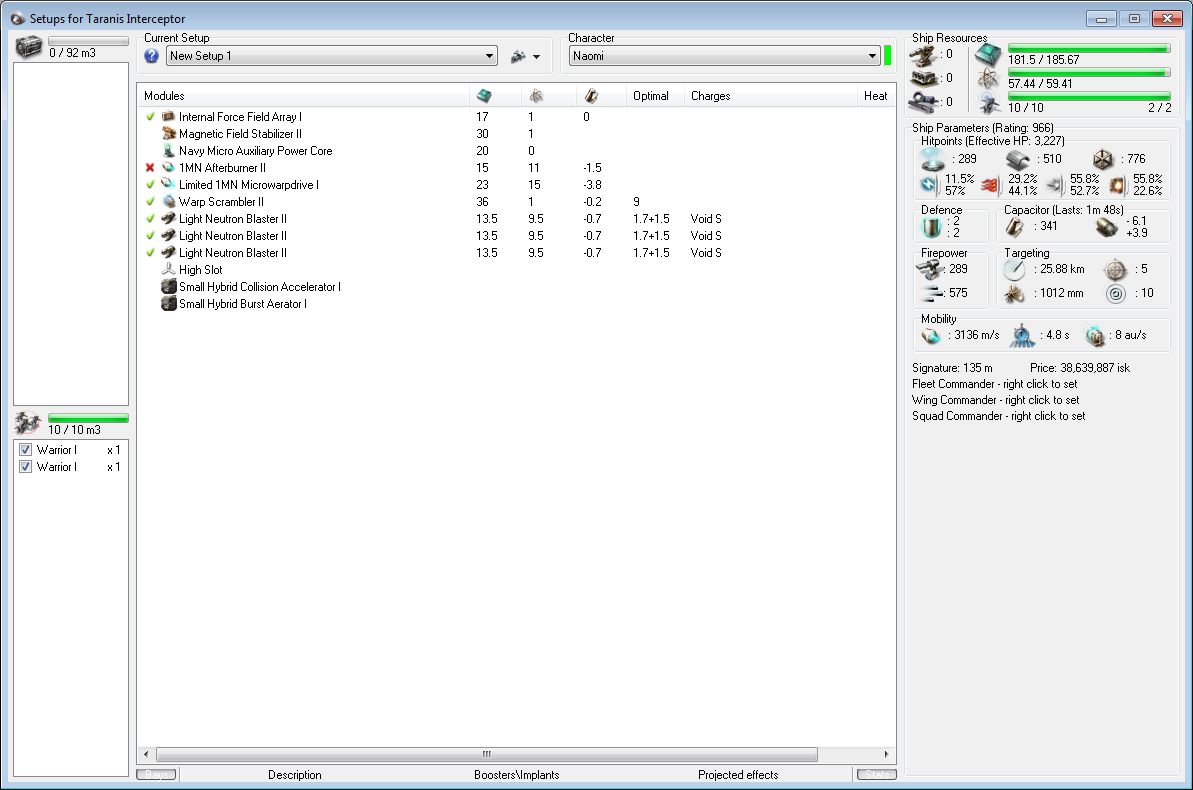
Task: Click the structure hitpoints icon showing 776
Action: pos(1103,159)
